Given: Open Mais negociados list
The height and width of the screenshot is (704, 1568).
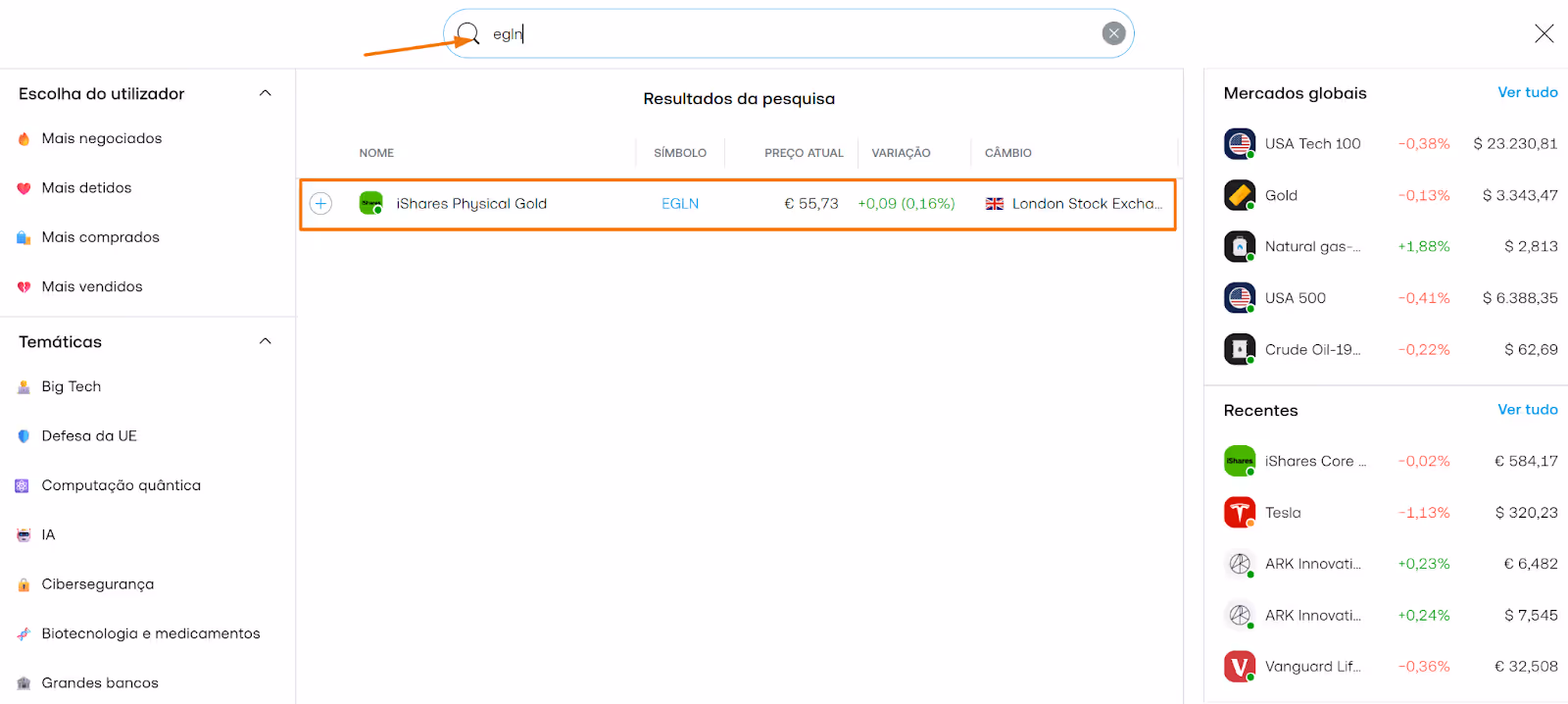Looking at the screenshot, I should click(x=102, y=138).
